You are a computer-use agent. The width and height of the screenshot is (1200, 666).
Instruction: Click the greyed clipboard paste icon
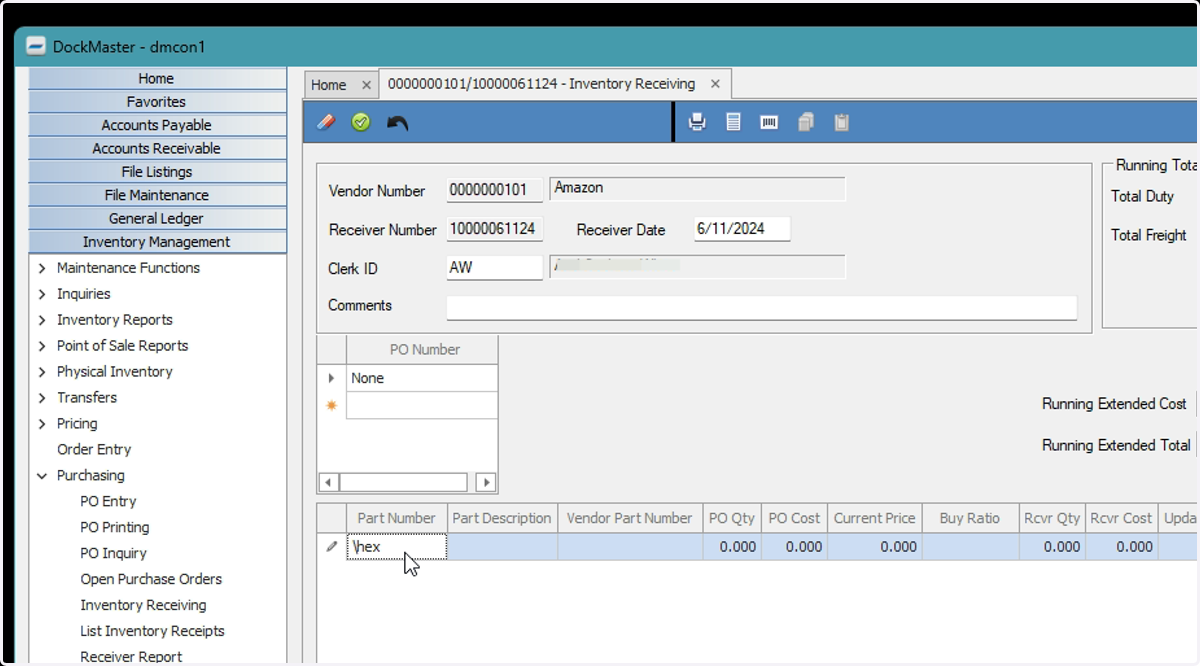842,122
